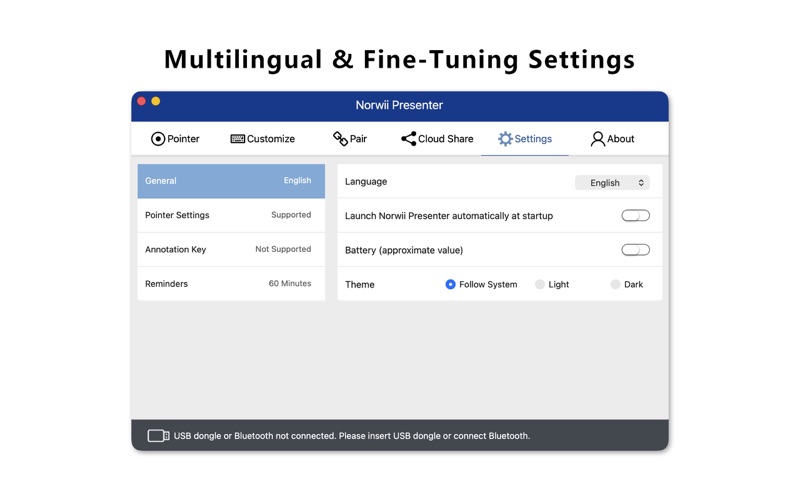Enable launch automatically at startup toggle

pos(635,216)
